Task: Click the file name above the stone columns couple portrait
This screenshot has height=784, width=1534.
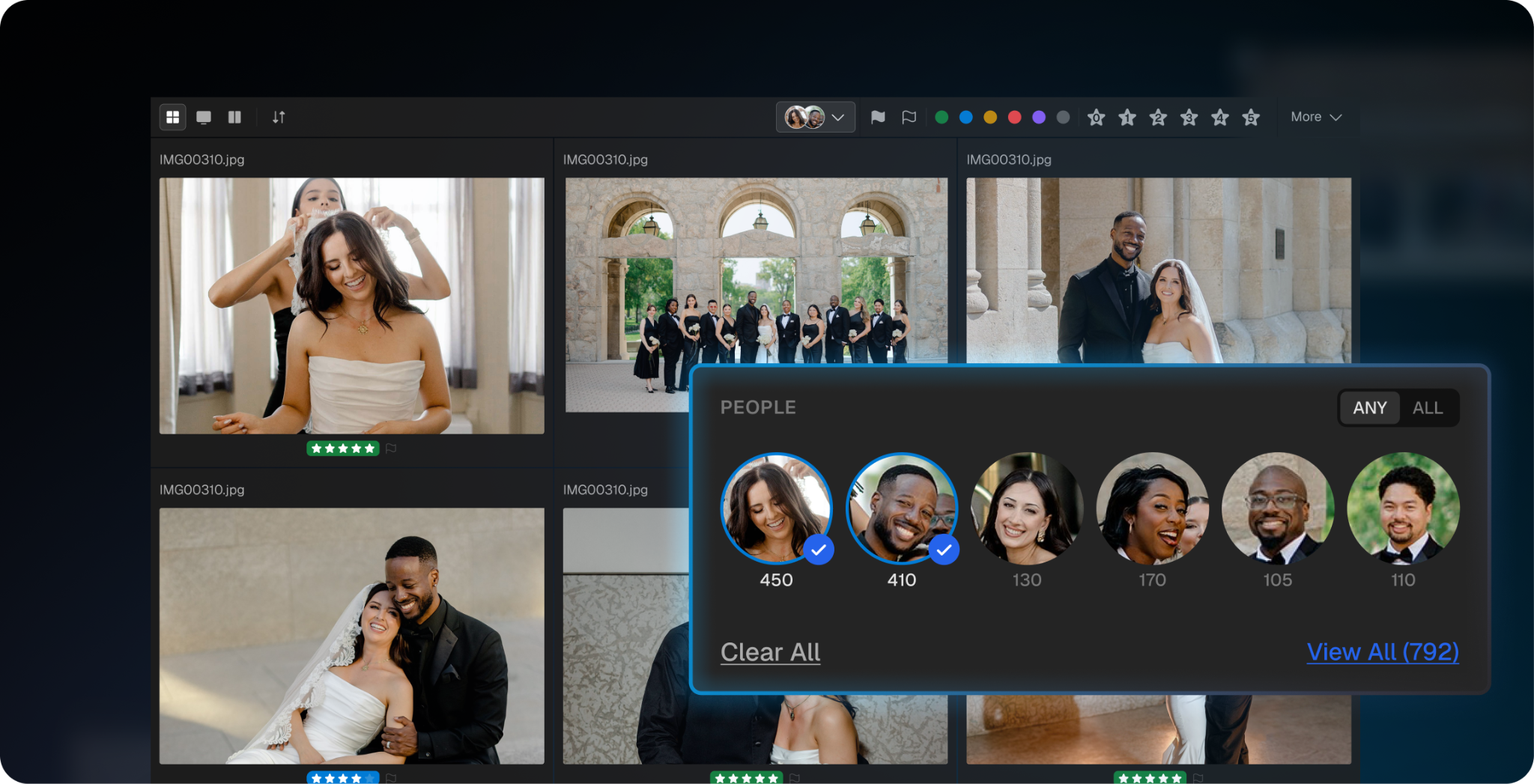Action: coord(1009,159)
